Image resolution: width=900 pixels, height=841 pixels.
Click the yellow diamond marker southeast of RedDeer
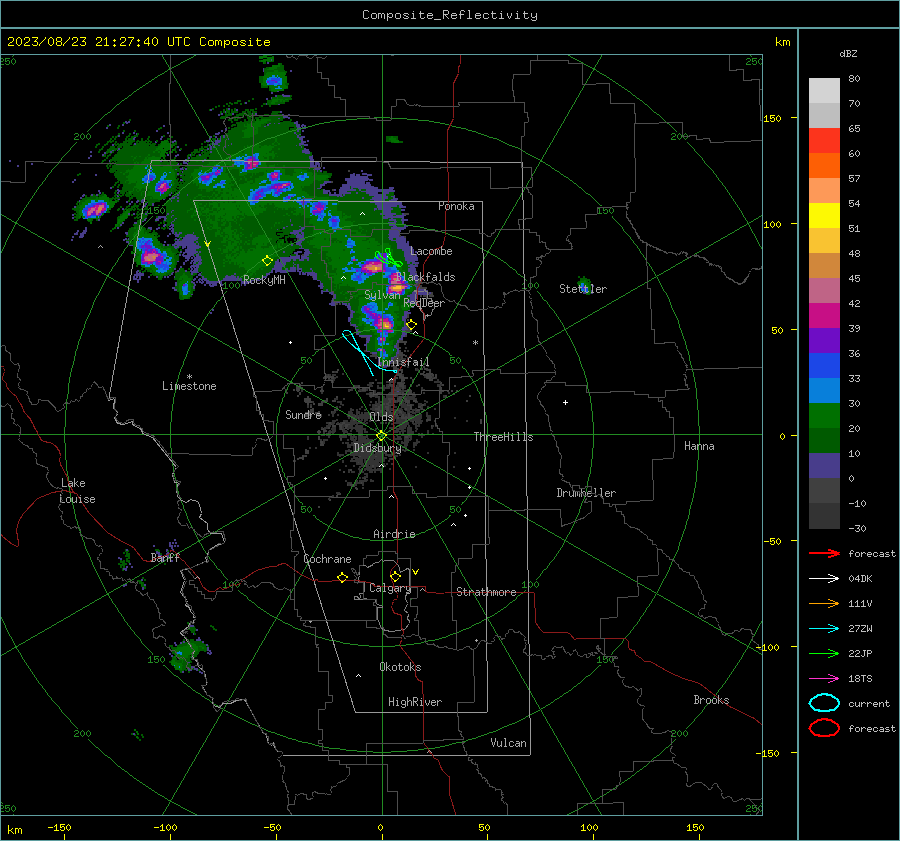411,325
